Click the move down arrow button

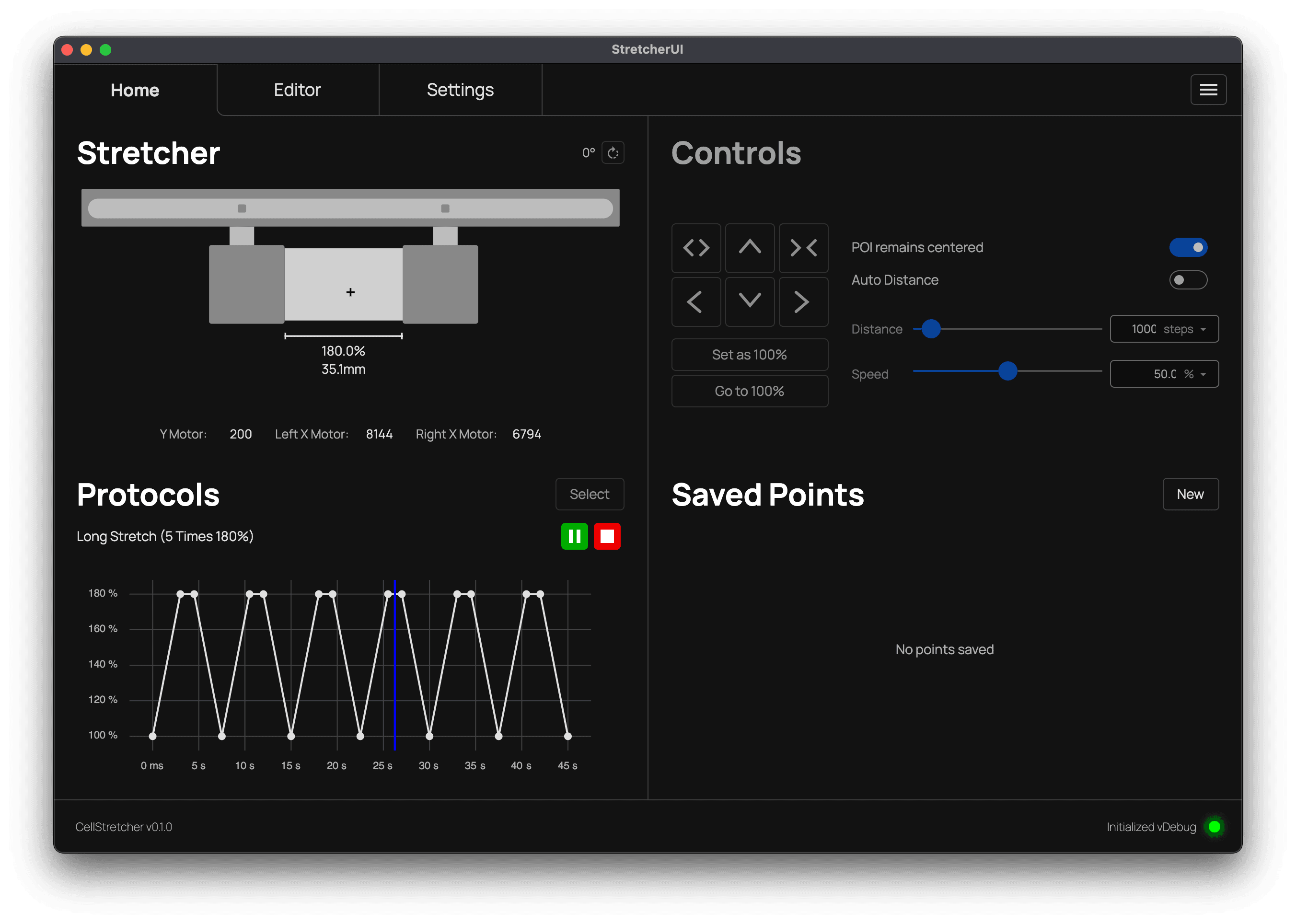click(749, 301)
